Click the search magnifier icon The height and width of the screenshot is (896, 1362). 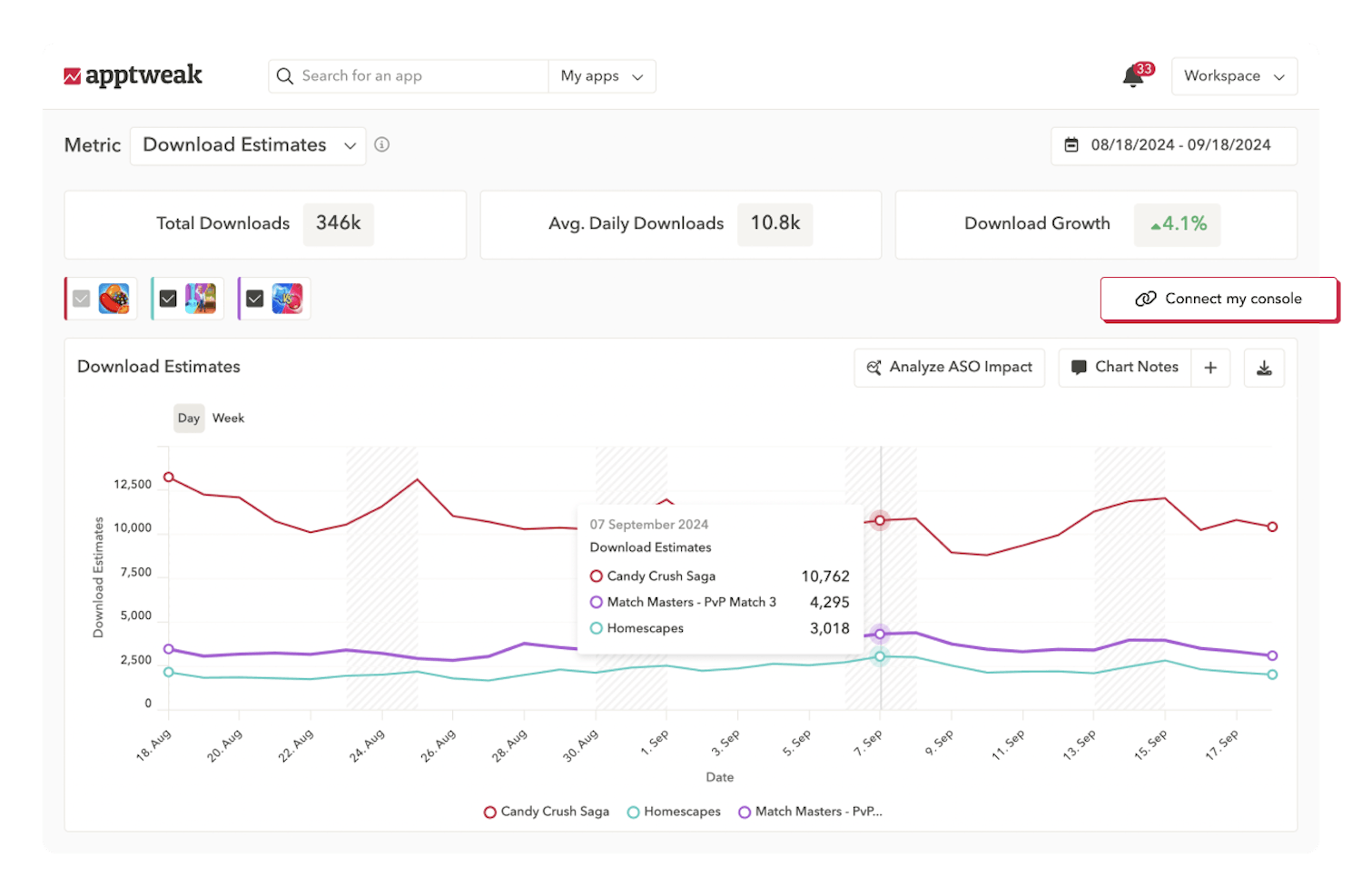(x=284, y=76)
